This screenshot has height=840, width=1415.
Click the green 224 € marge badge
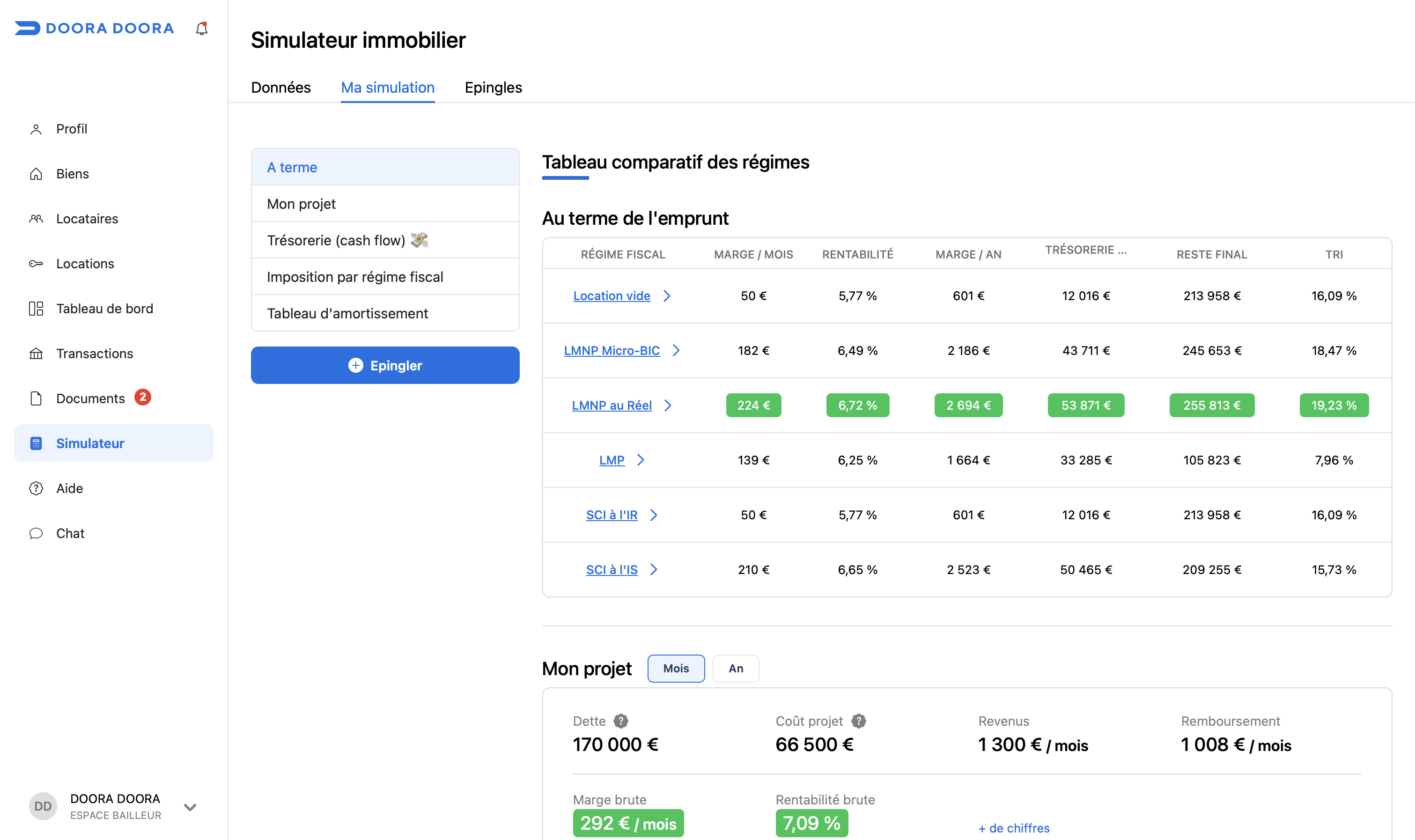(x=753, y=405)
